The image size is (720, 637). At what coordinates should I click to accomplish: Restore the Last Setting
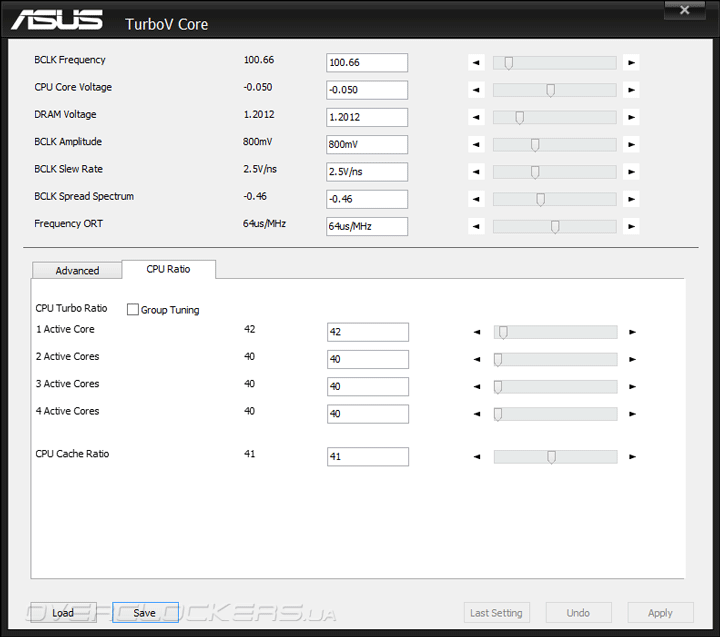pyautogui.click(x=497, y=613)
